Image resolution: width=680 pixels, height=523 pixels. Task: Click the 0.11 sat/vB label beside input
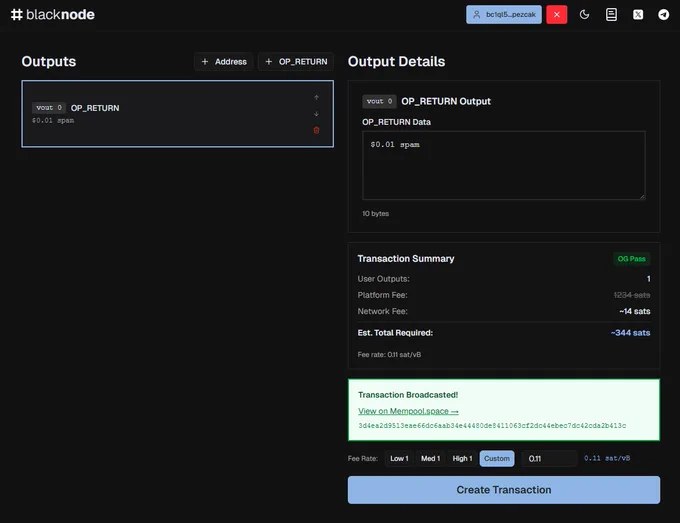[607, 458]
